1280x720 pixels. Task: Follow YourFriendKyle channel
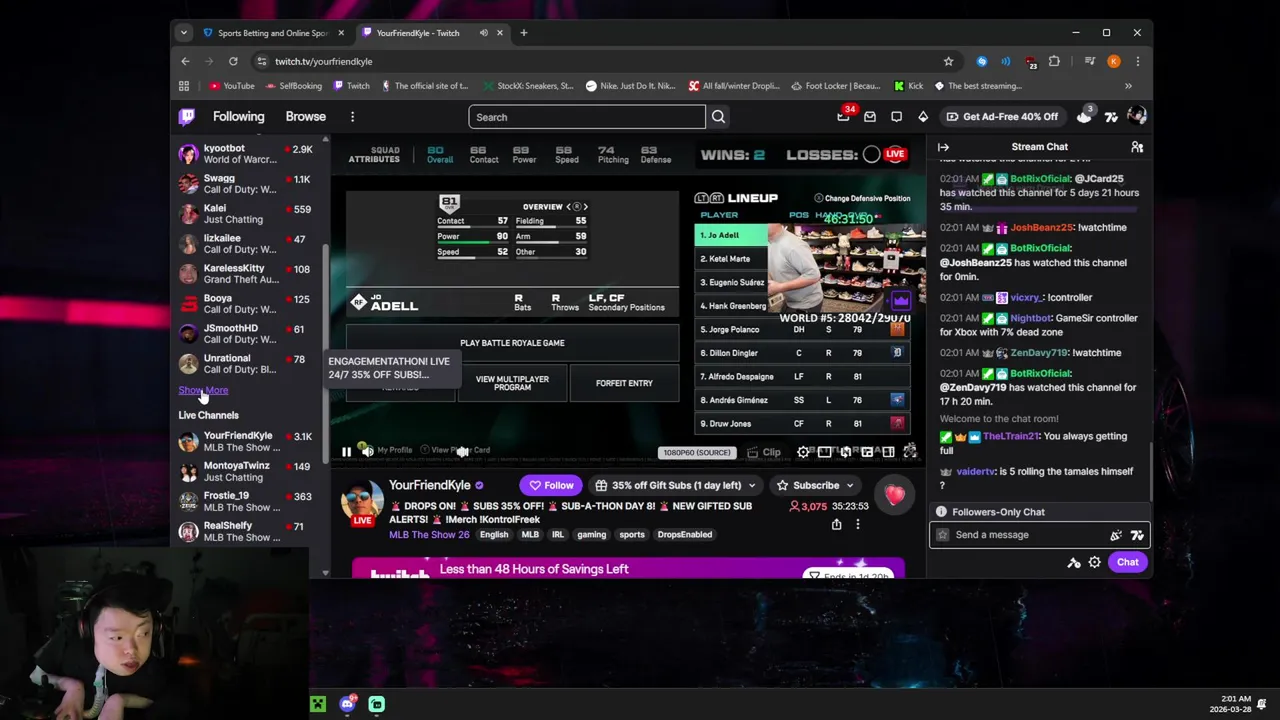[550, 486]
